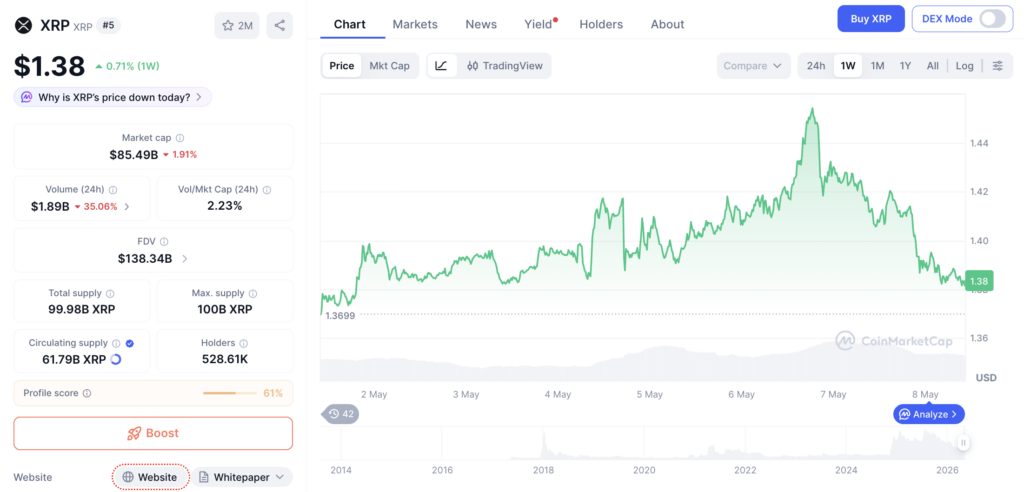This screenshot has height=492, width=1024.
Task: Click Total supply info icon
Action: 110,294
